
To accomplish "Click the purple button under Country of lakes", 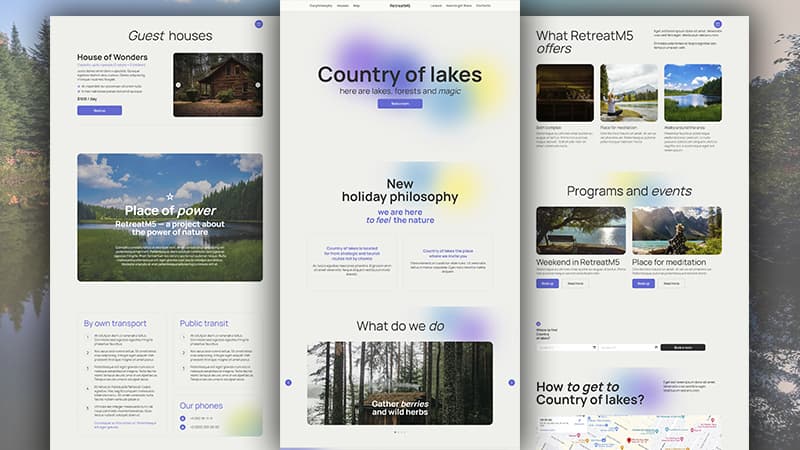I will click(399, 104).
